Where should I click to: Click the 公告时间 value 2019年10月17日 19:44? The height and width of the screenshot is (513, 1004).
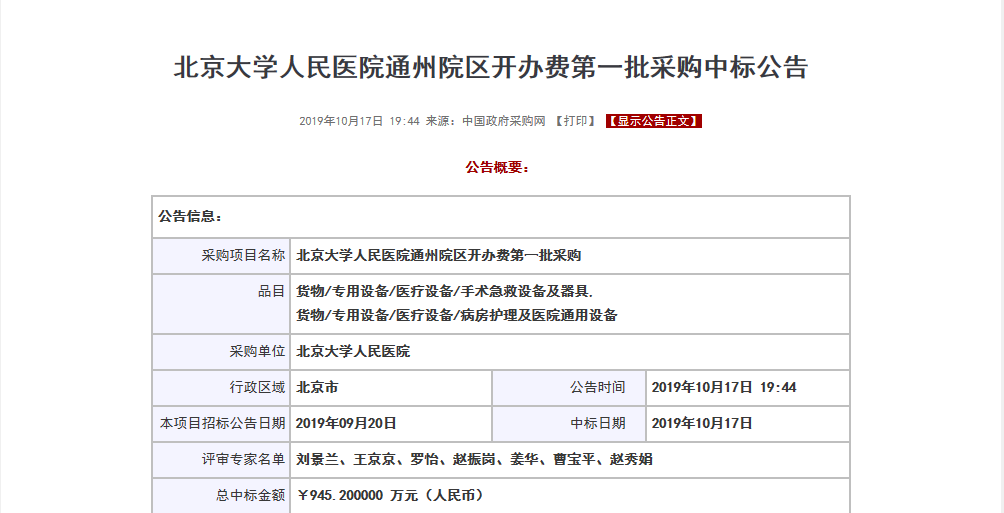pyautogui.click(x=724, y=387)
